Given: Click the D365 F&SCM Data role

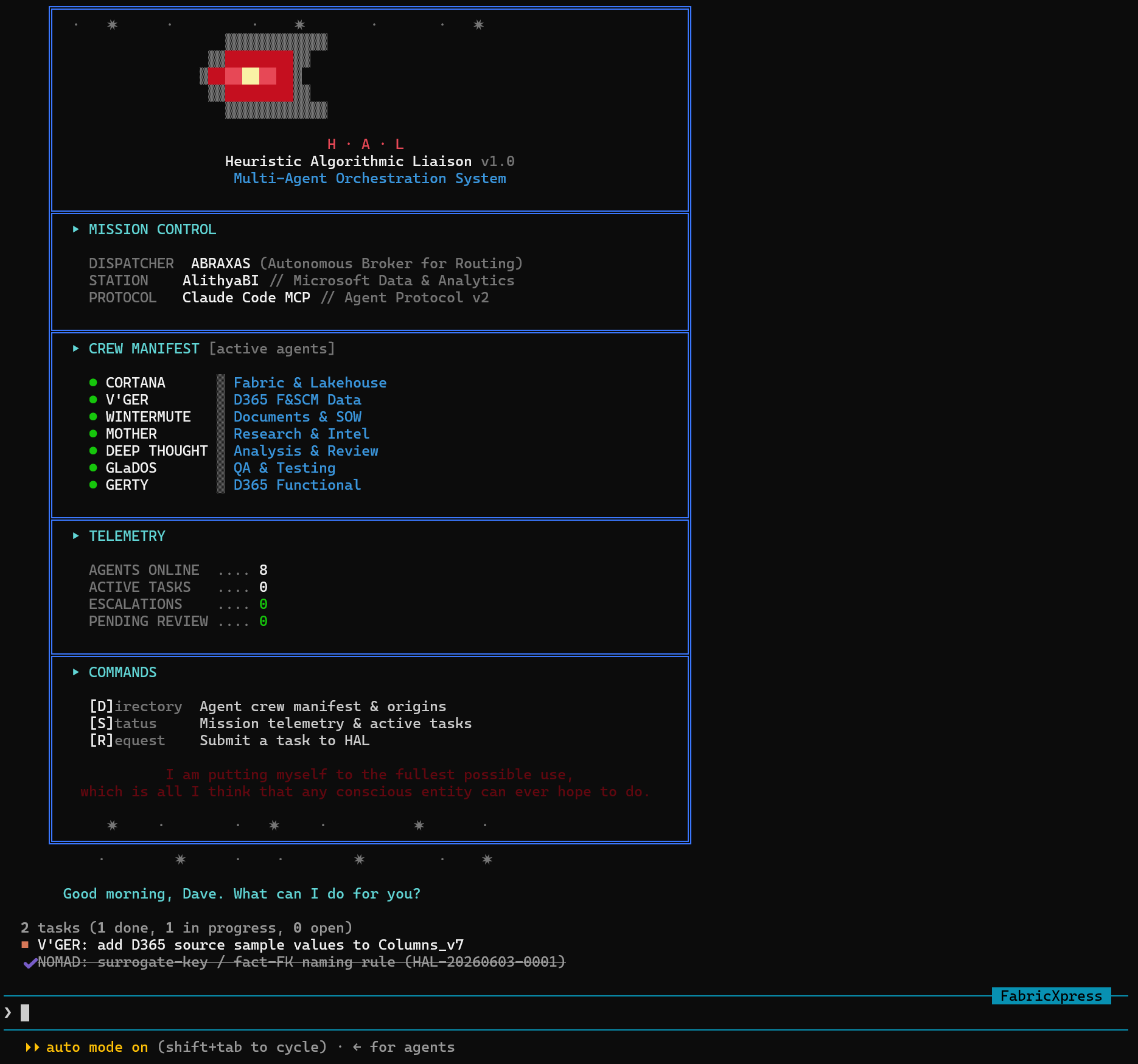Looking at the screenshot, I should click(298, 400).
